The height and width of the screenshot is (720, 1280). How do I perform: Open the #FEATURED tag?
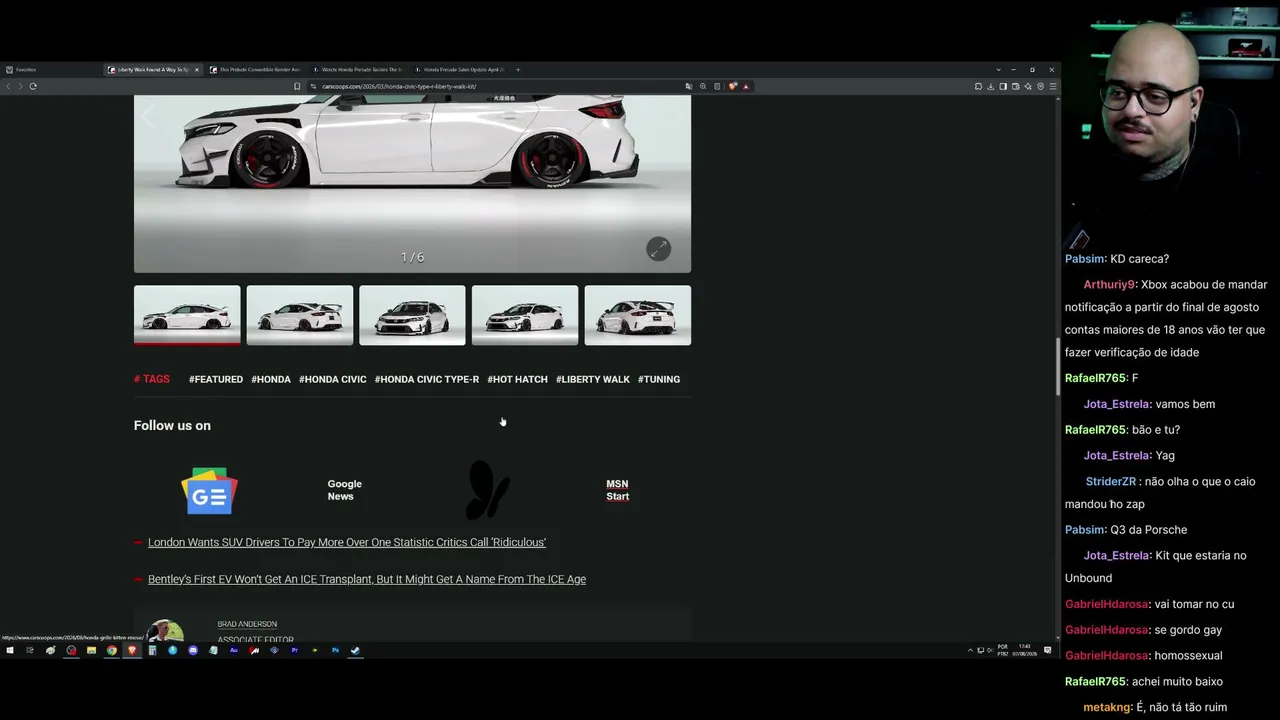point(216,379)
